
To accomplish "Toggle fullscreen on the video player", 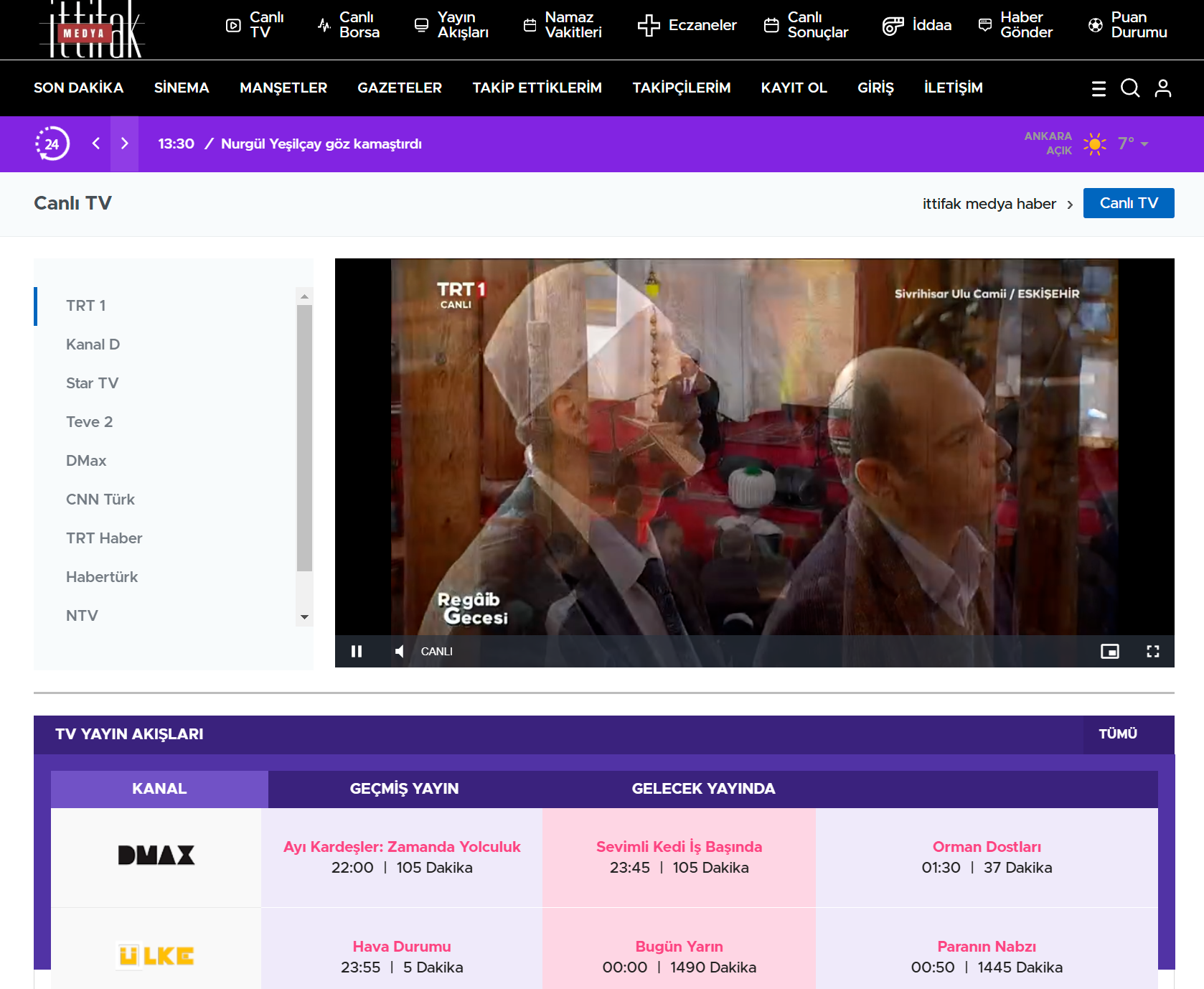I will (1153, 651).
